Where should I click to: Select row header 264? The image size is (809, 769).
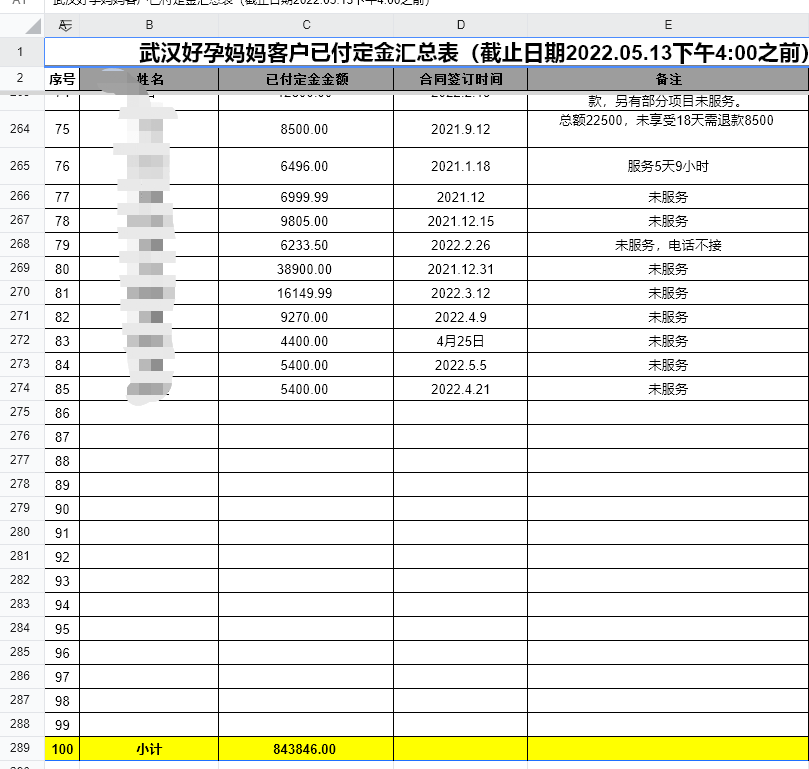point(20,129)
